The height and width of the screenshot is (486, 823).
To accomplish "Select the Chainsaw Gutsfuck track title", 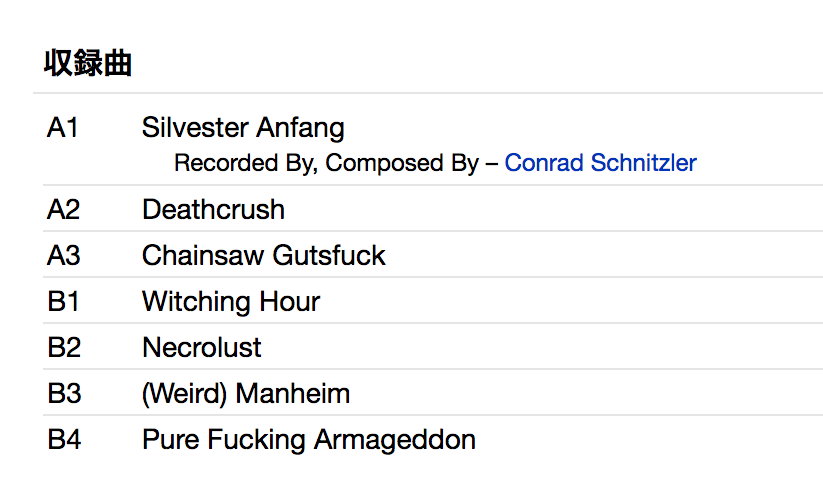I will (x=263, y=255).
